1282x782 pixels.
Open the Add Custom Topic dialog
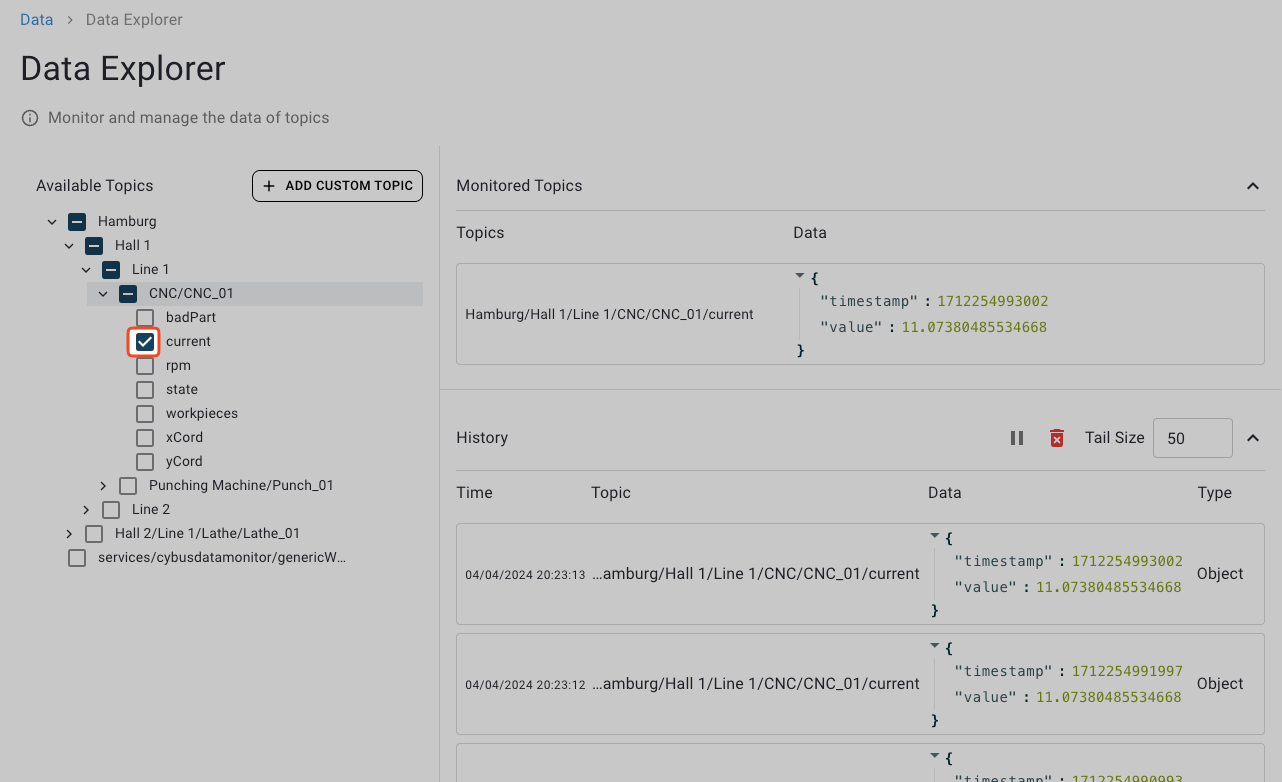[337, 186]
